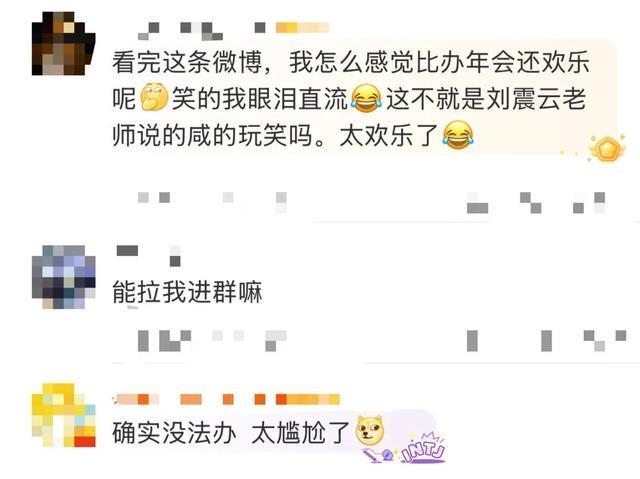640x479 pixels.
Task: Select the comment text 能拉我进群嘛
Action: point(187,292)
